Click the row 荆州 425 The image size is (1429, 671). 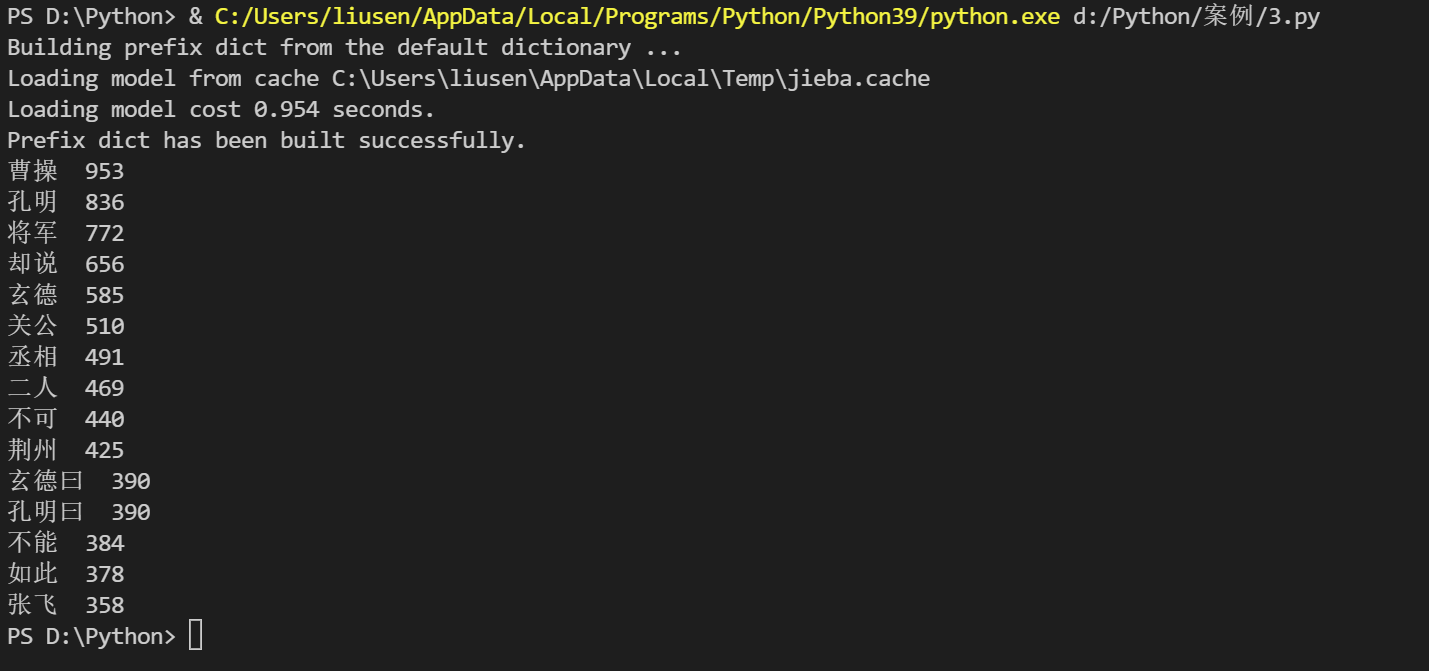tap(66, 451)
